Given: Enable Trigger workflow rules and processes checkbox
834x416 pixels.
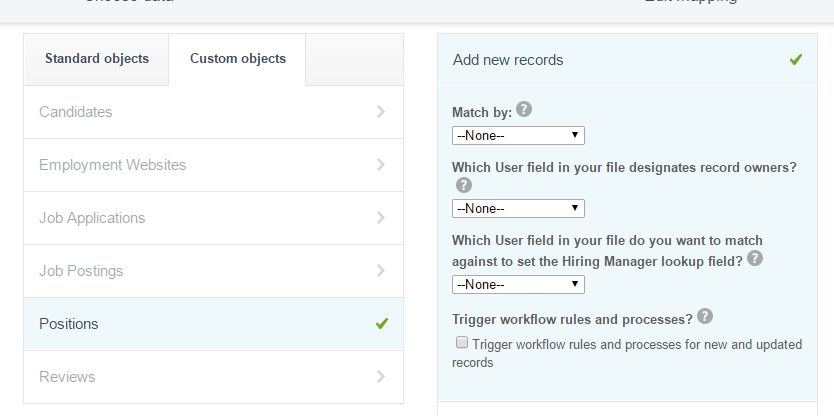Looking at the screenshot, I should tap(462, 343).
